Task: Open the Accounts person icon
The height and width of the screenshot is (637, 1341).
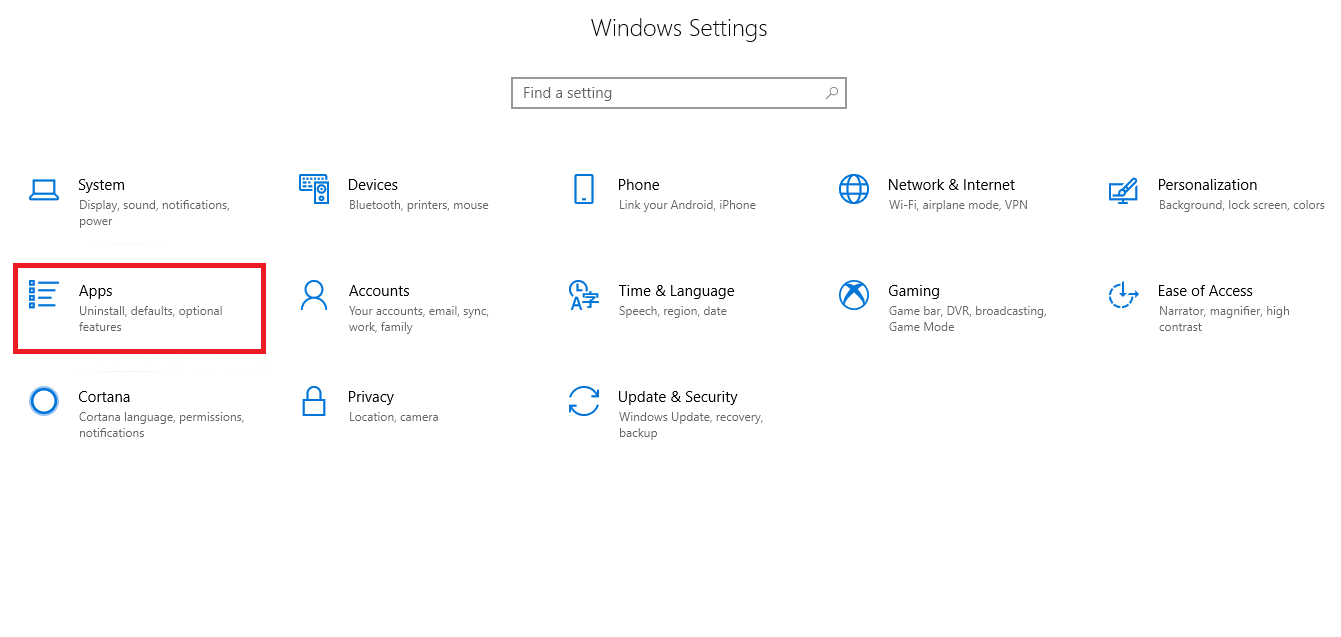Action: pyautogui.click(x=314, y=295)
